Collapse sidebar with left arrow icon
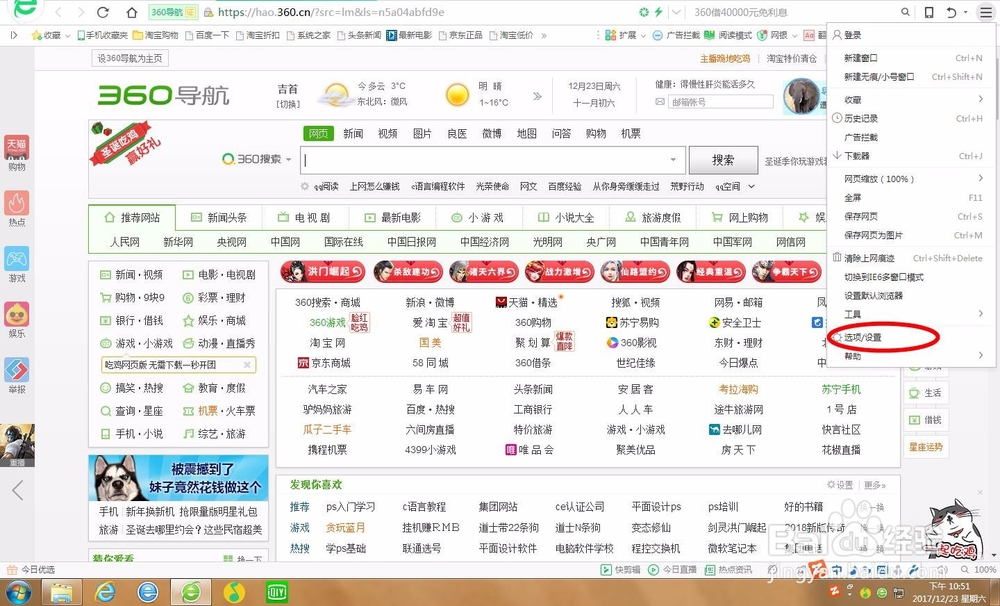Image resolution: width=1000 pixels, height=606 pixels. 17,490
